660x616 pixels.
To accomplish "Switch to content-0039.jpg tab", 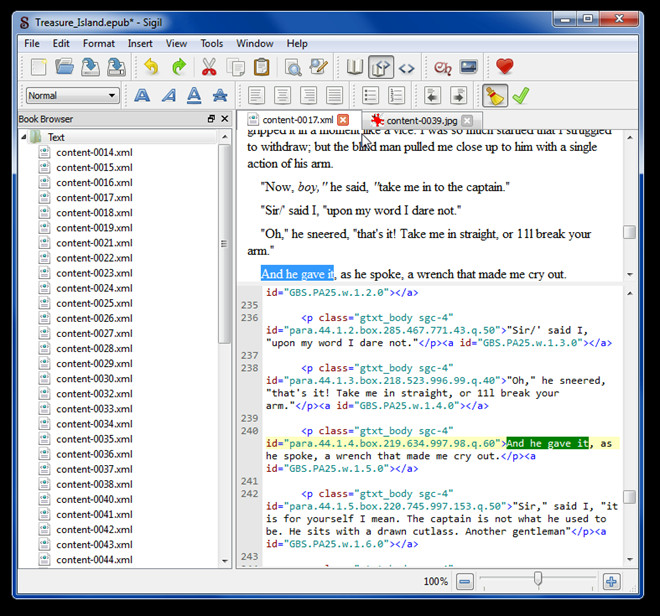I will [x=422, y=121].
